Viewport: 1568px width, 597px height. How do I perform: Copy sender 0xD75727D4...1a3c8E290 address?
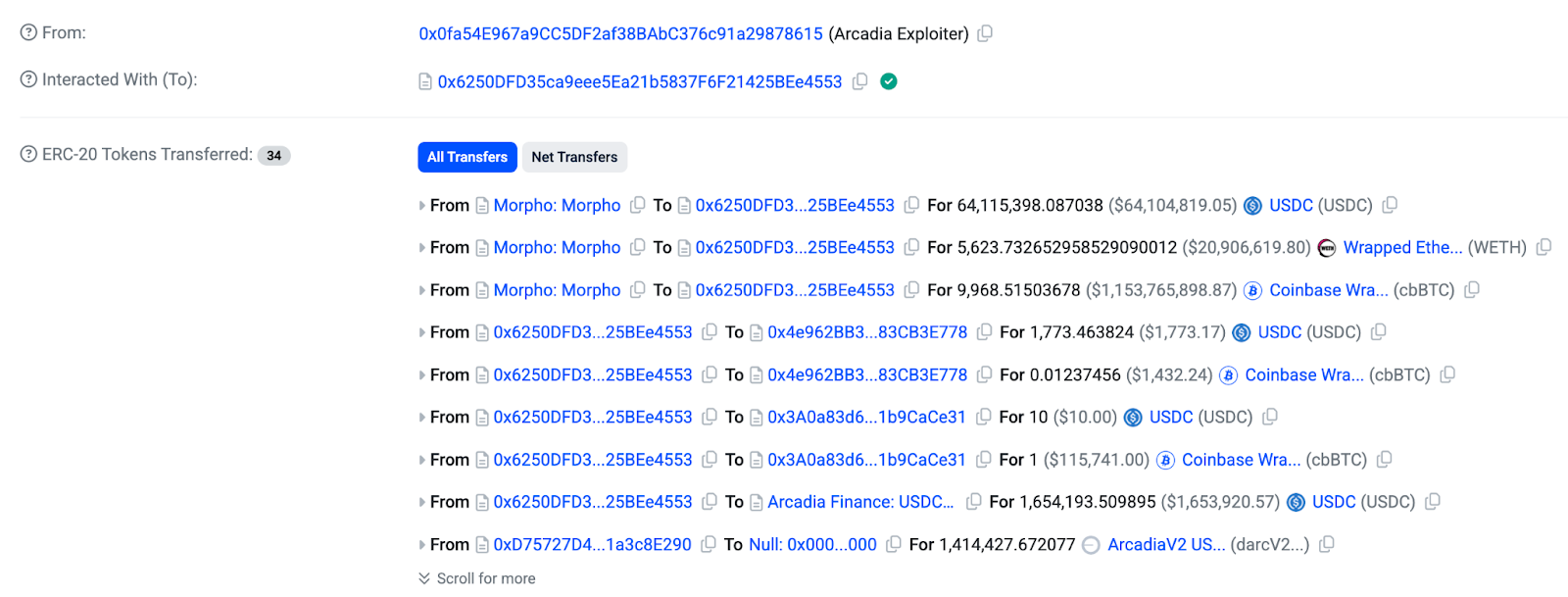(x=709, y=544)
